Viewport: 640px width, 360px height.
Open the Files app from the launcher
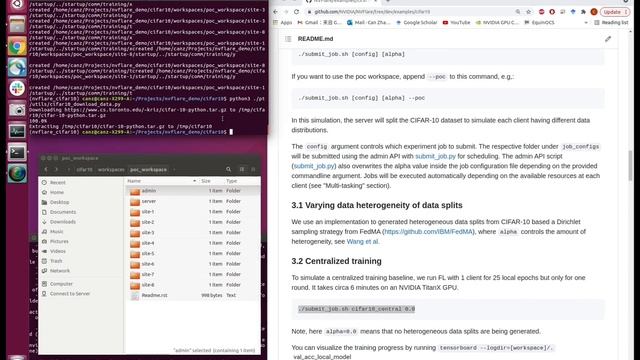17,25
